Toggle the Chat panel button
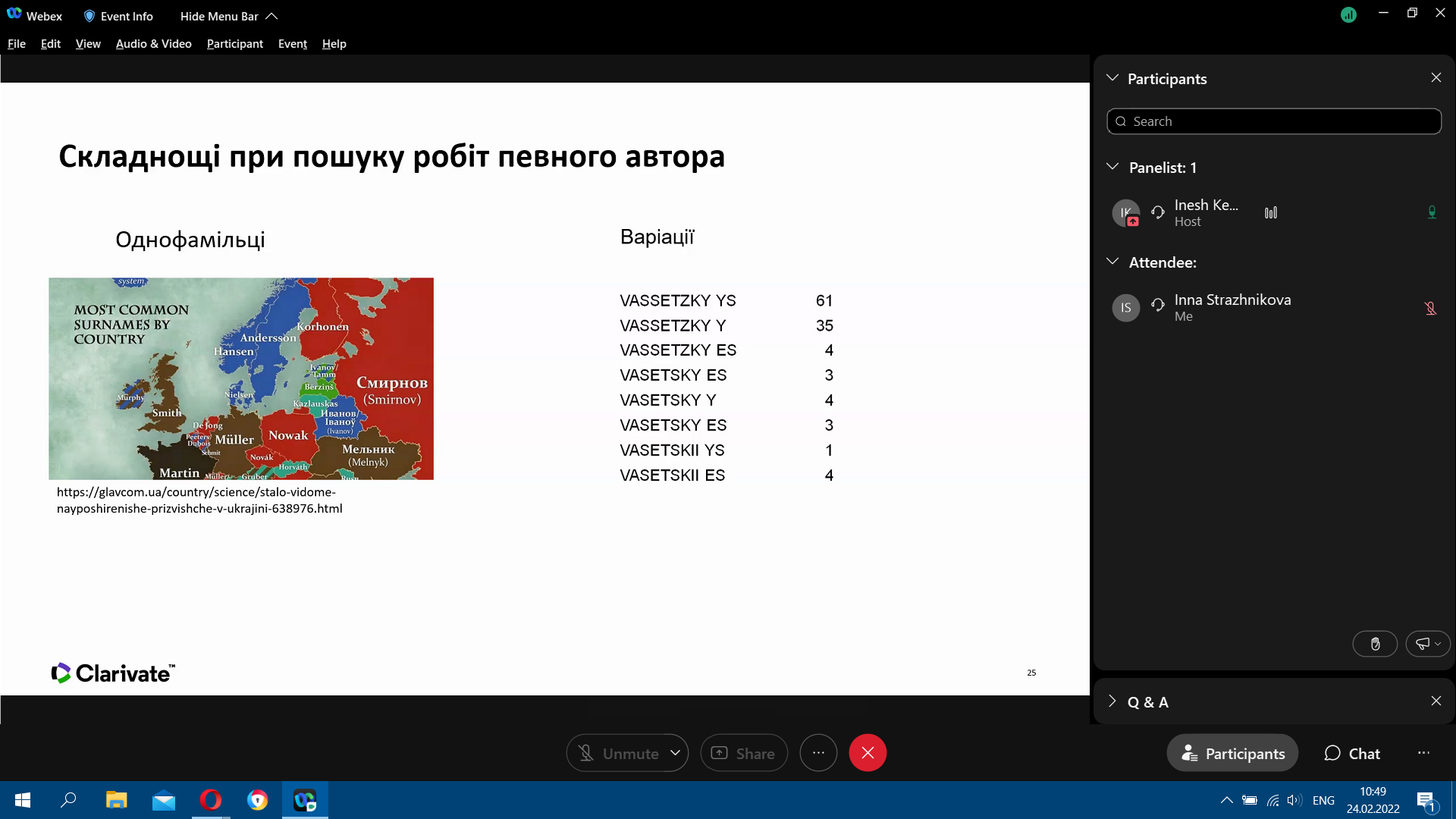This screenshot has height=819, width=1456. (1352, 753)
